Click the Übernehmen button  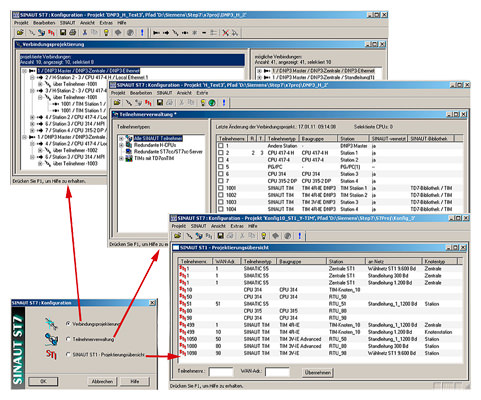point(318,372)
